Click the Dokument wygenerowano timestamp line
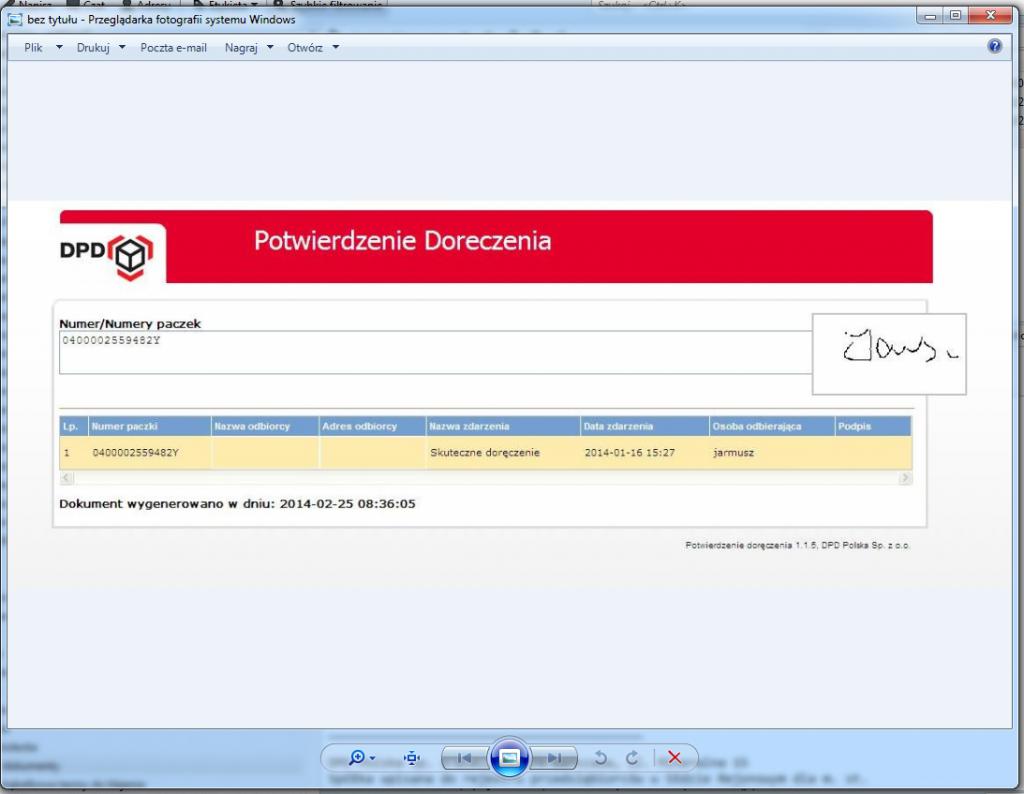Screen dimensions: 1024x794 point(237,504)
